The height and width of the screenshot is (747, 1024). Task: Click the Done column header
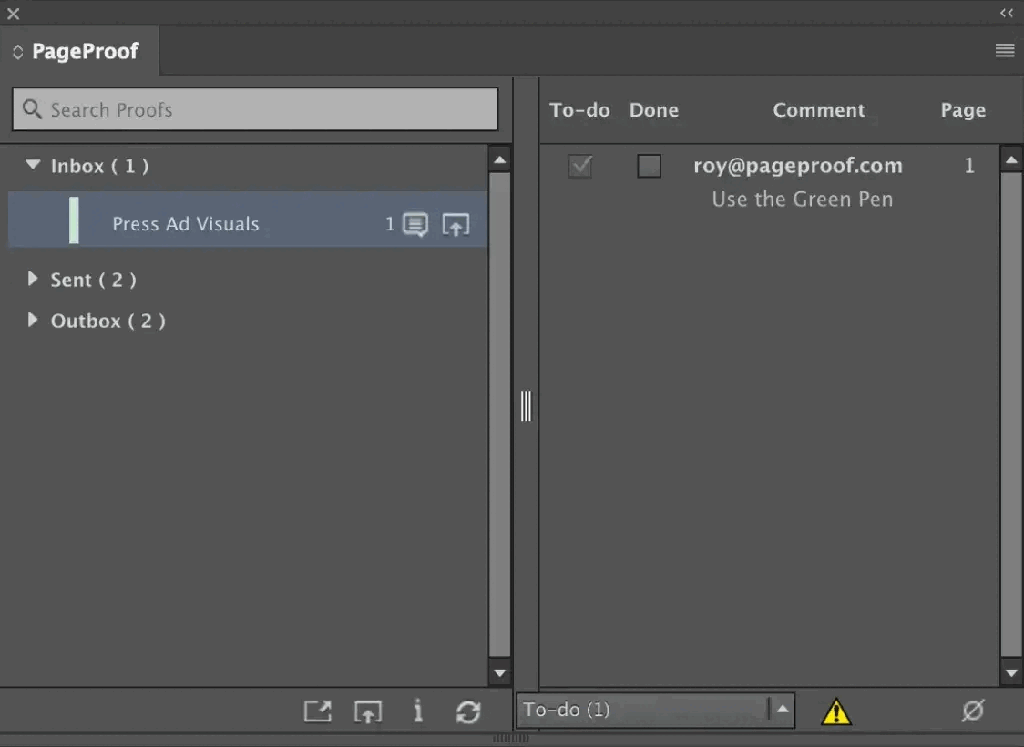point(653,110)
